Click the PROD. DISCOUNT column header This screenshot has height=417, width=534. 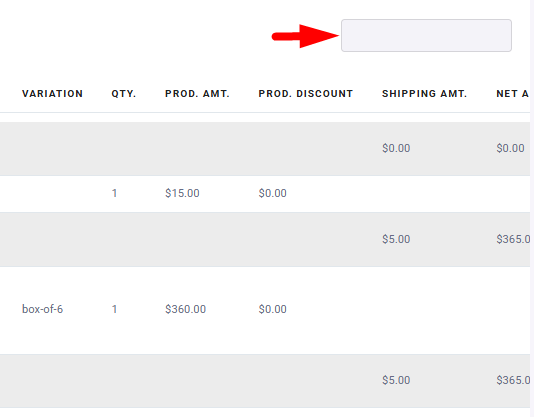point(305,94)
